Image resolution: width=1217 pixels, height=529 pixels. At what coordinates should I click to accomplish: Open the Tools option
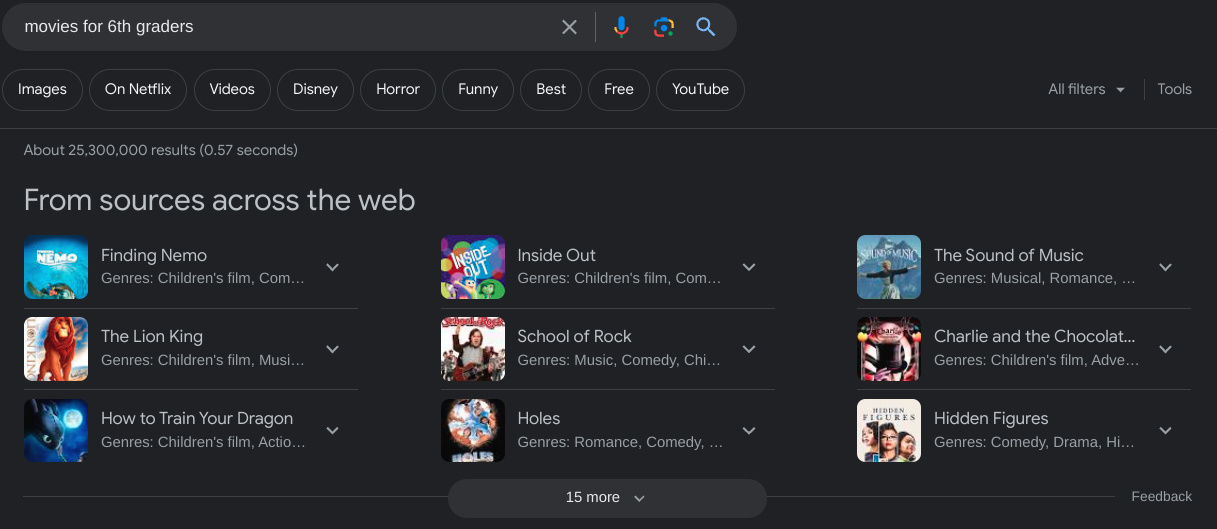[1174, 89]
